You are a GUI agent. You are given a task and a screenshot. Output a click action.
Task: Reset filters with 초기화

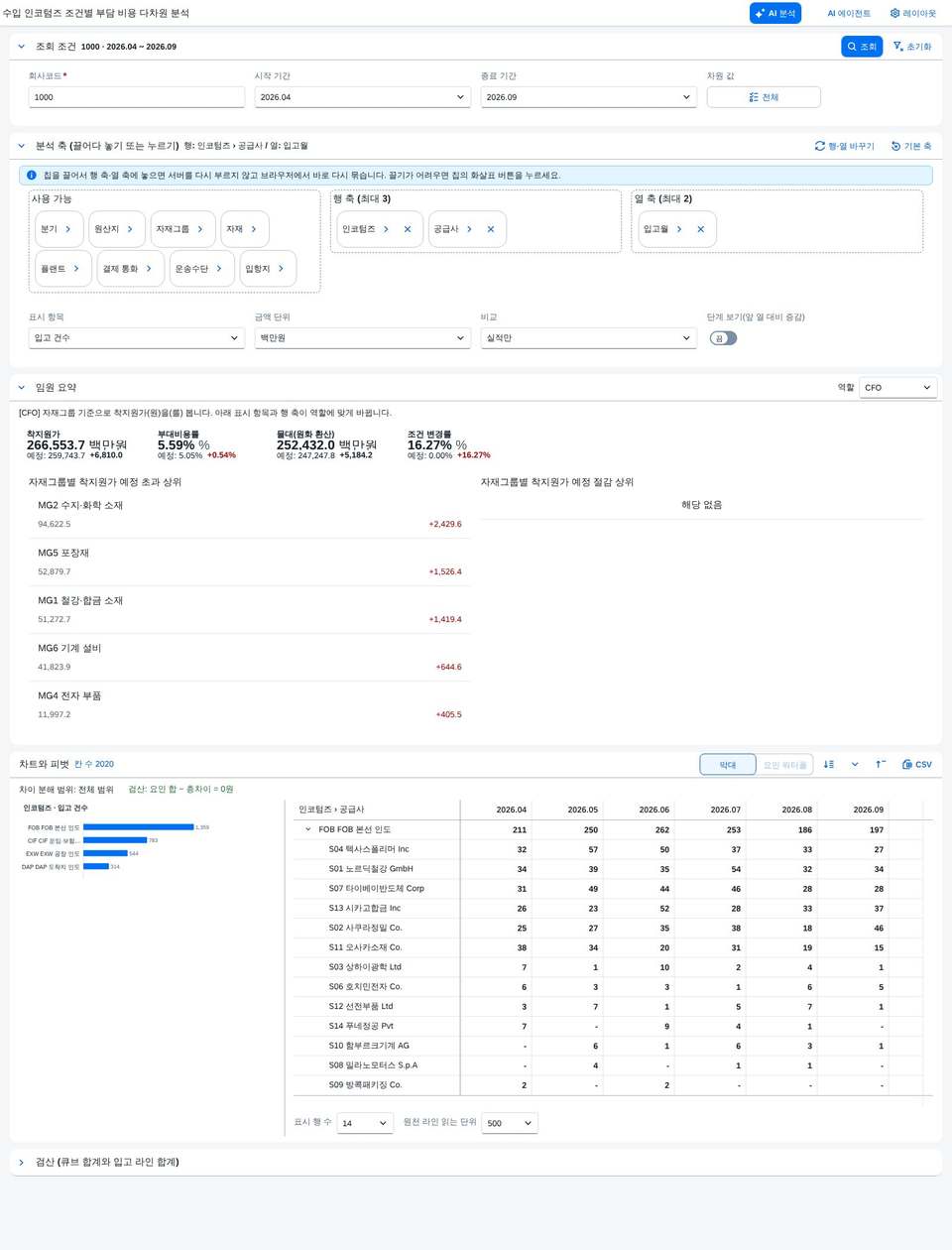(x=912, y=47)
